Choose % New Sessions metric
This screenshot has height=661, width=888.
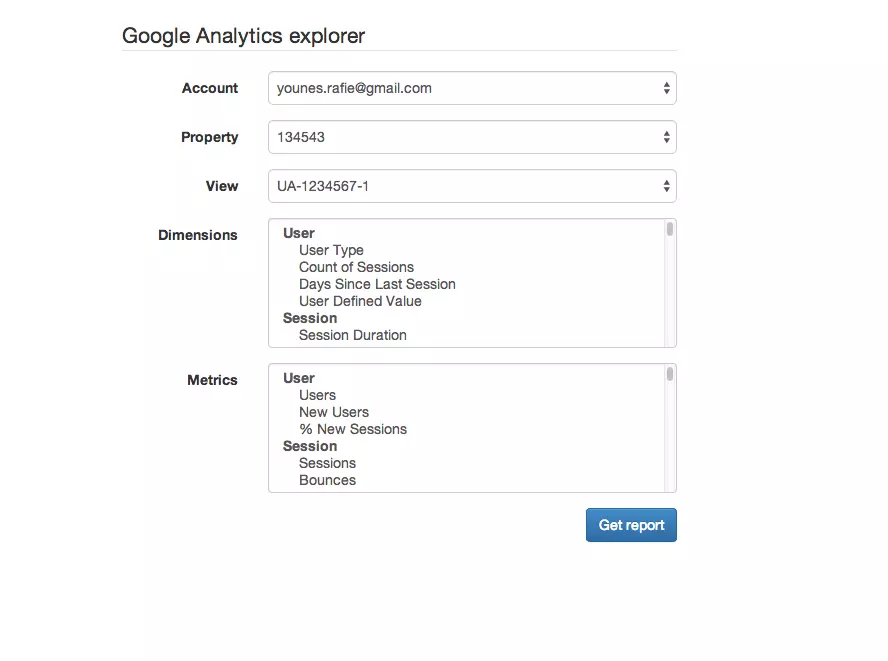(353, 429)
